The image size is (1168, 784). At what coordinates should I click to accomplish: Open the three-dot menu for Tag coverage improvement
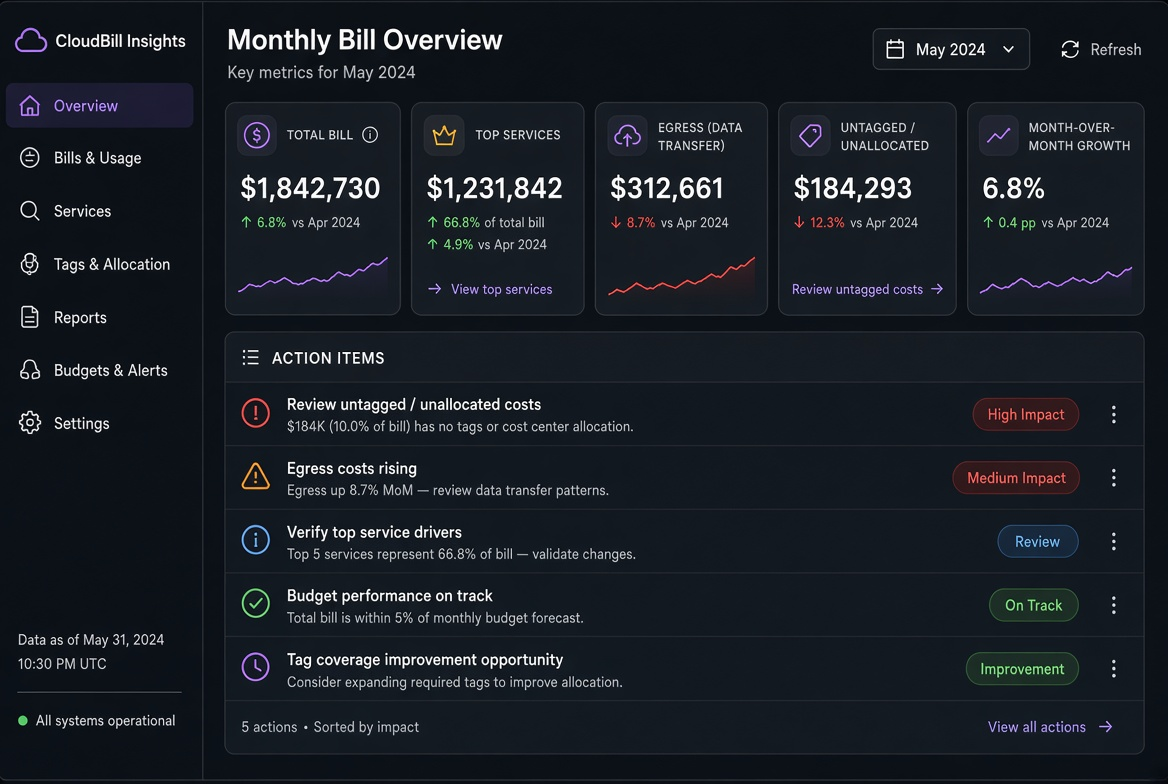pos(1113,668)
